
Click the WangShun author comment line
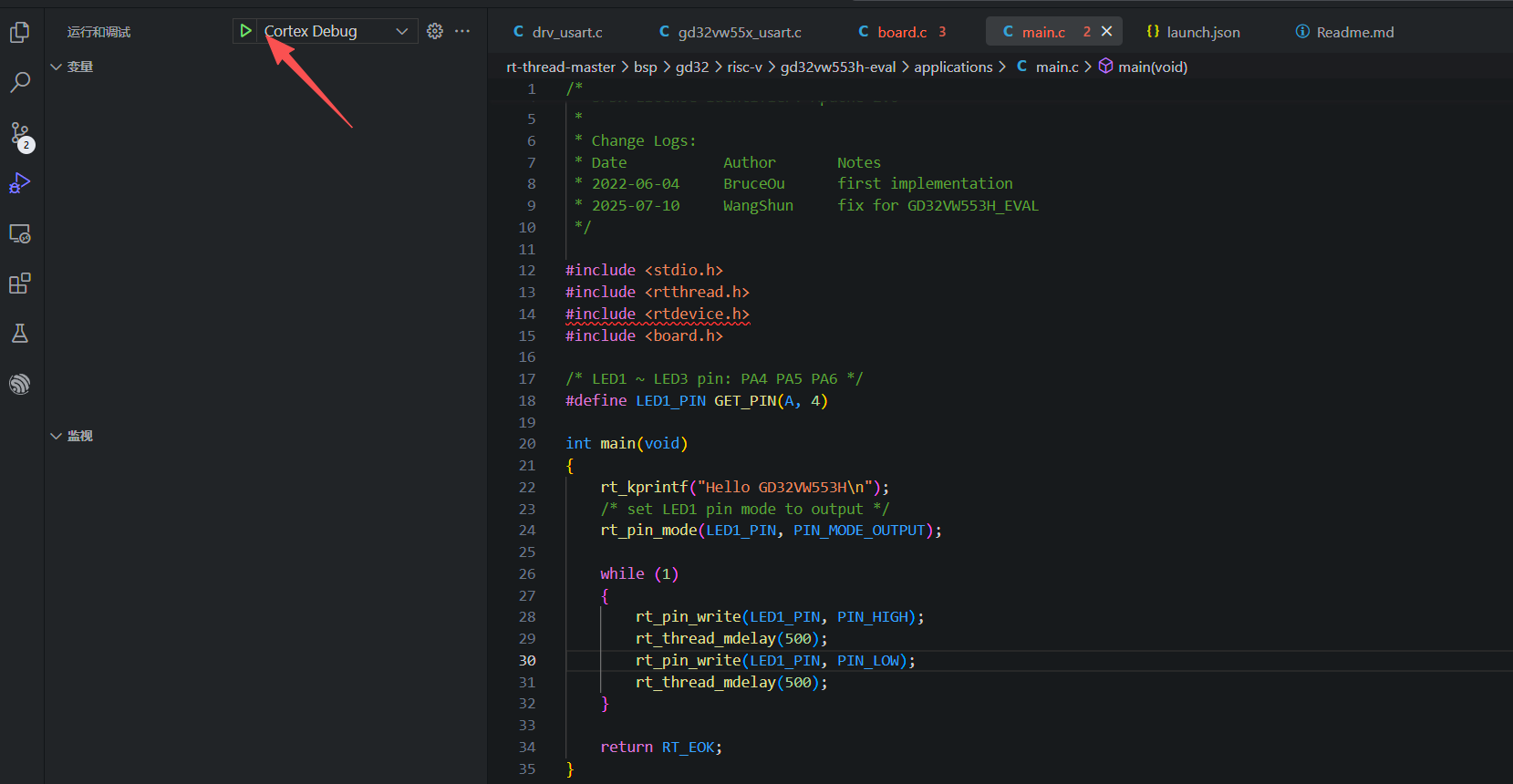coord(806,205)
